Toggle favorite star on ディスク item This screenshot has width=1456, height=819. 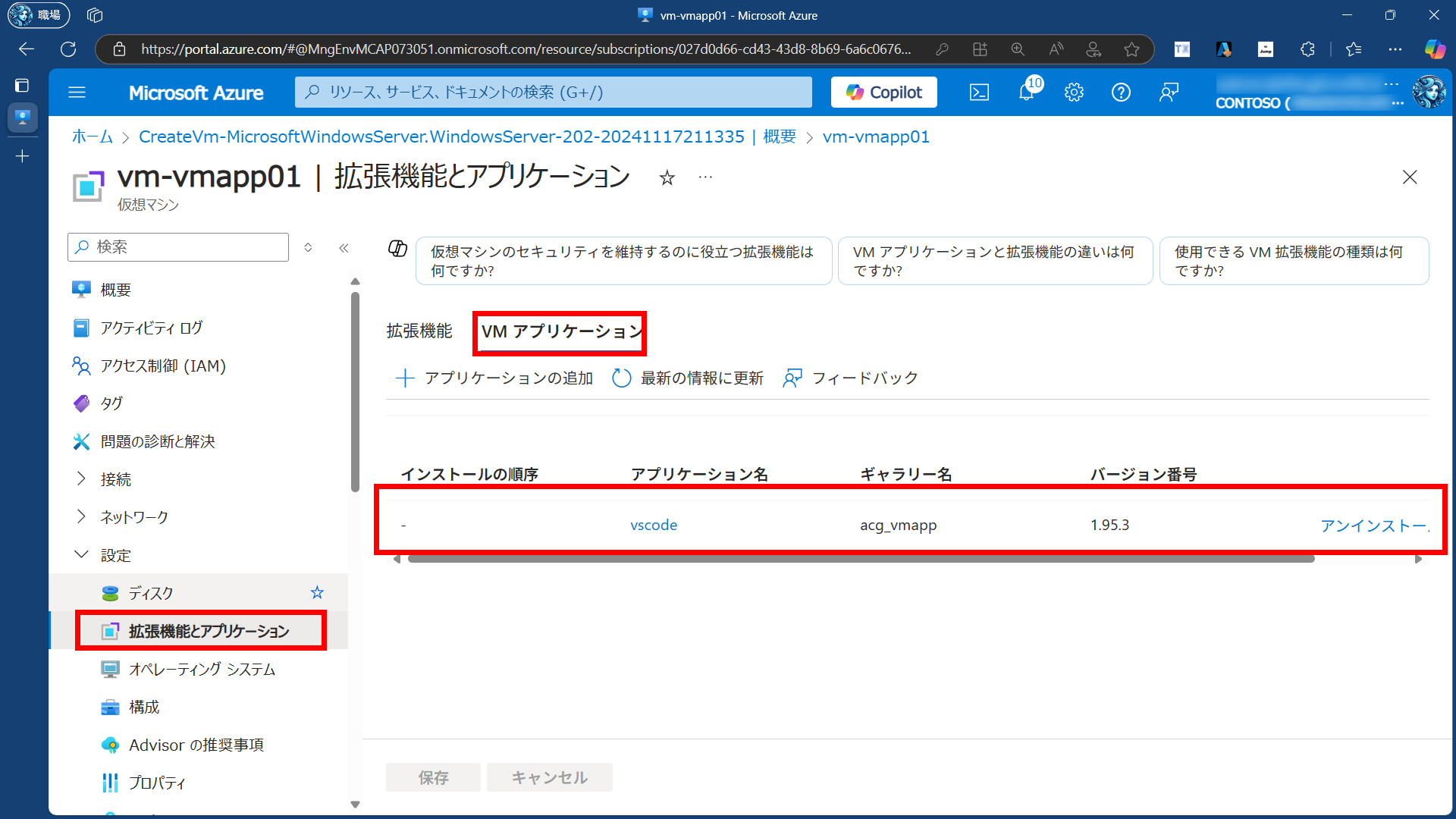317,593
